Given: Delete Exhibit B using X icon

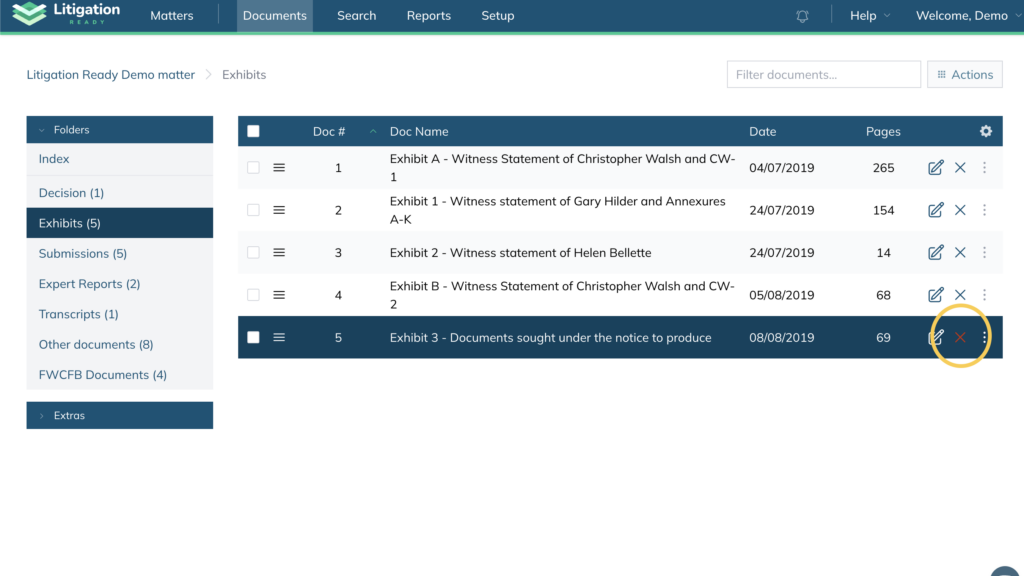Looking at the screenshot, I should coord(960,295).
